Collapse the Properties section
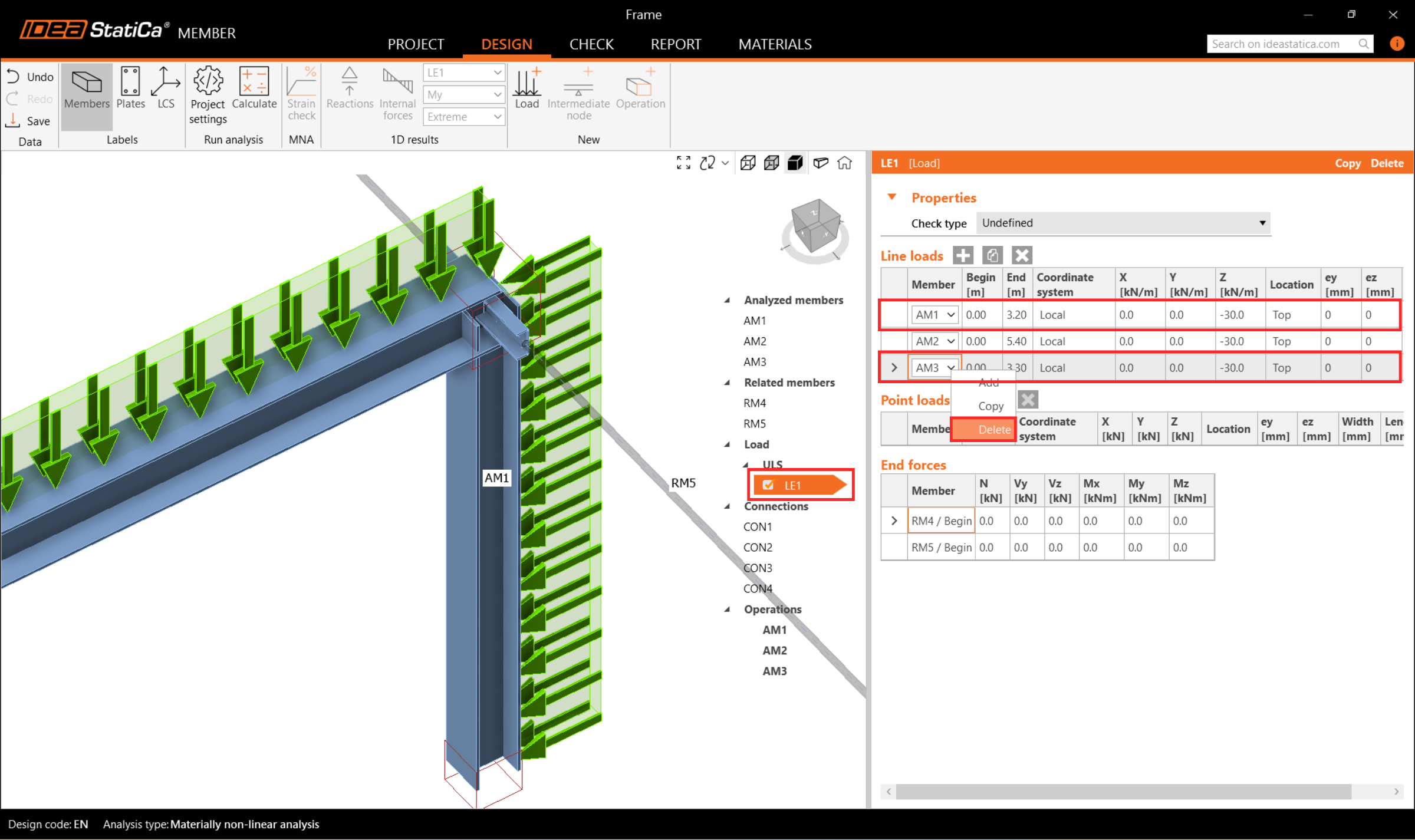Screen dimensions: 1415x840 (x=891, y=197)
